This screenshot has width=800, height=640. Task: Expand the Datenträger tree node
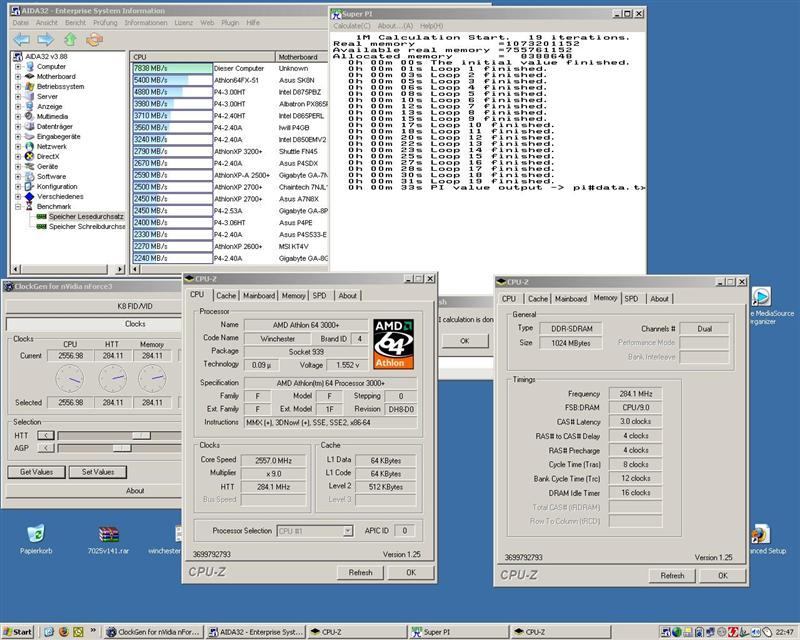pos(18,127)
